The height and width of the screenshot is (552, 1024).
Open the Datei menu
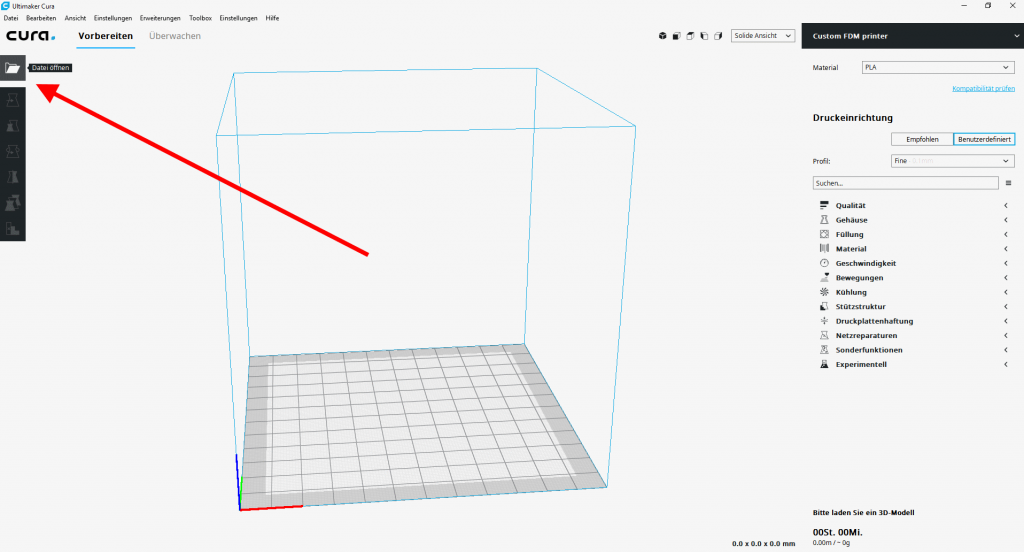(10, 18)
